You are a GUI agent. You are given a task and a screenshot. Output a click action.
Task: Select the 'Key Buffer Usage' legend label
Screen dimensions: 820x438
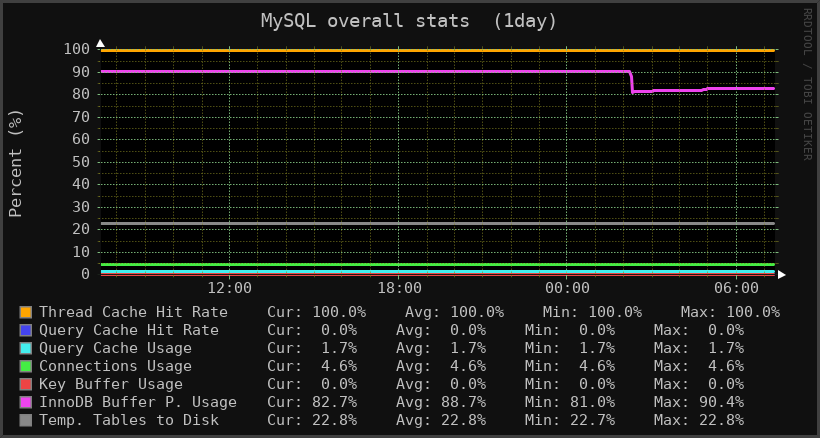tap(111, 384)
